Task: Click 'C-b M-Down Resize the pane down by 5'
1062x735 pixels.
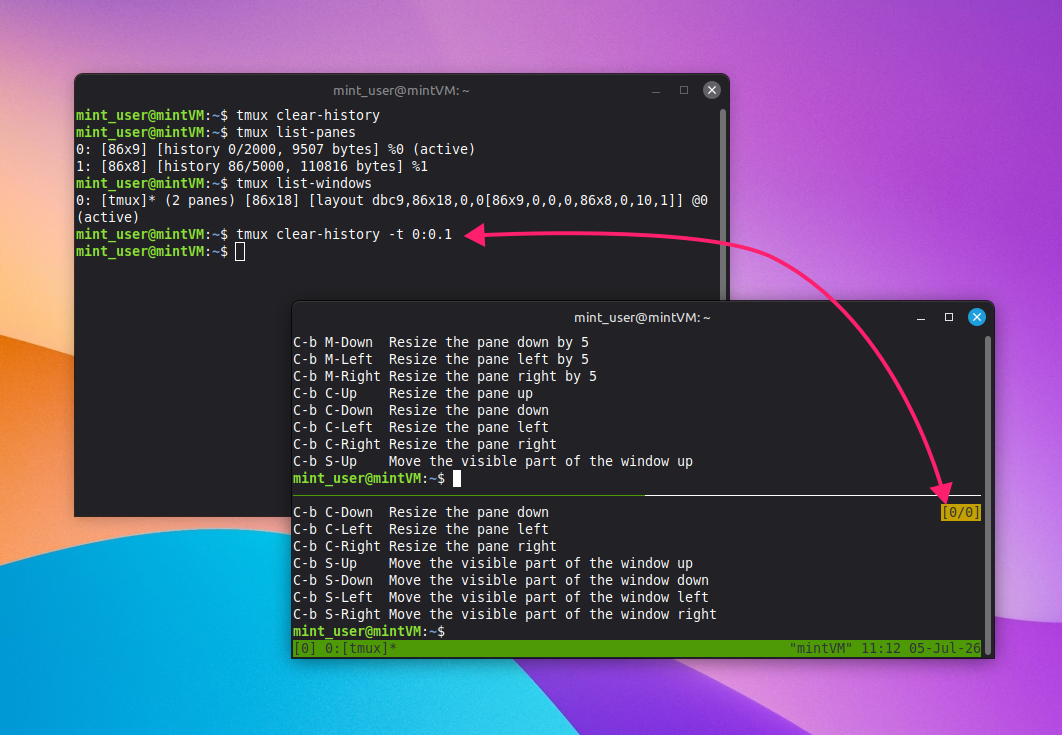Action: [440, 343]
